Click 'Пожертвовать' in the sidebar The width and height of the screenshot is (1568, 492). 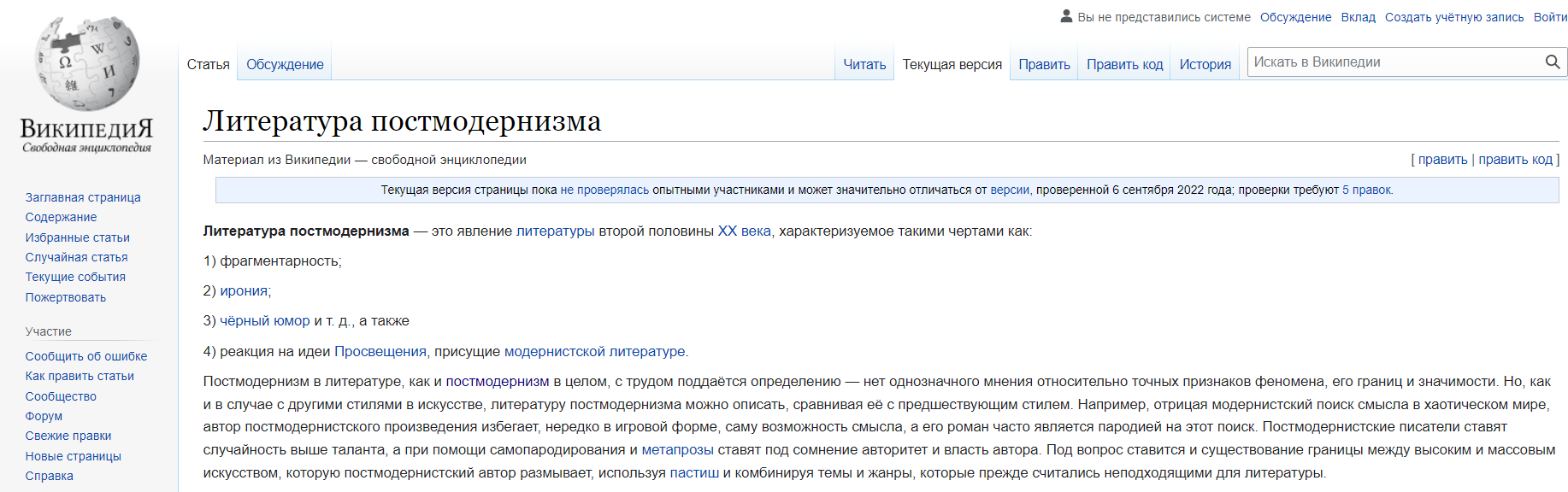pyautogui.click(x=66, y=297)
